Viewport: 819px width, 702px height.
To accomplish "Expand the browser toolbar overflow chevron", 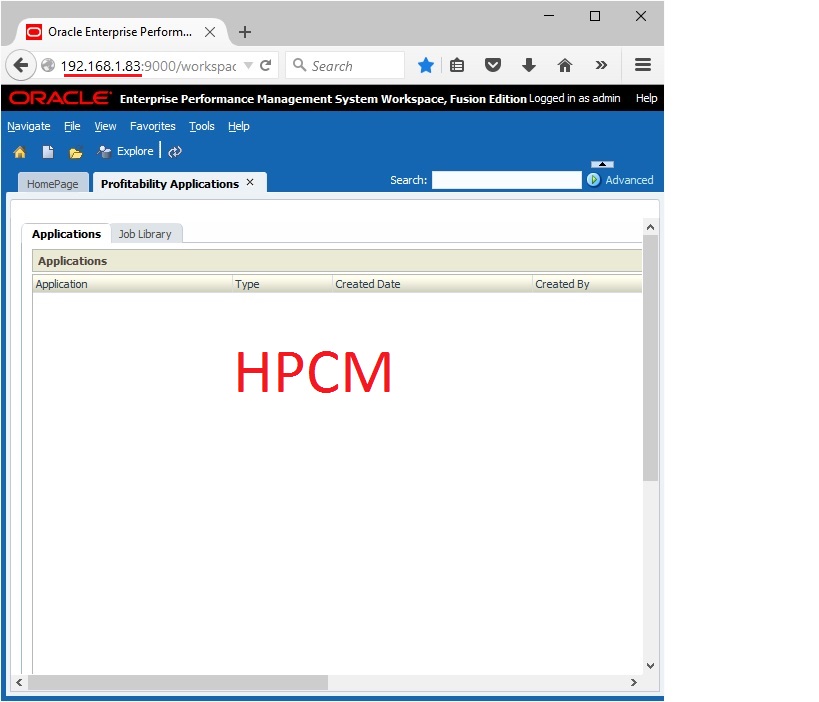I will 601,65.
